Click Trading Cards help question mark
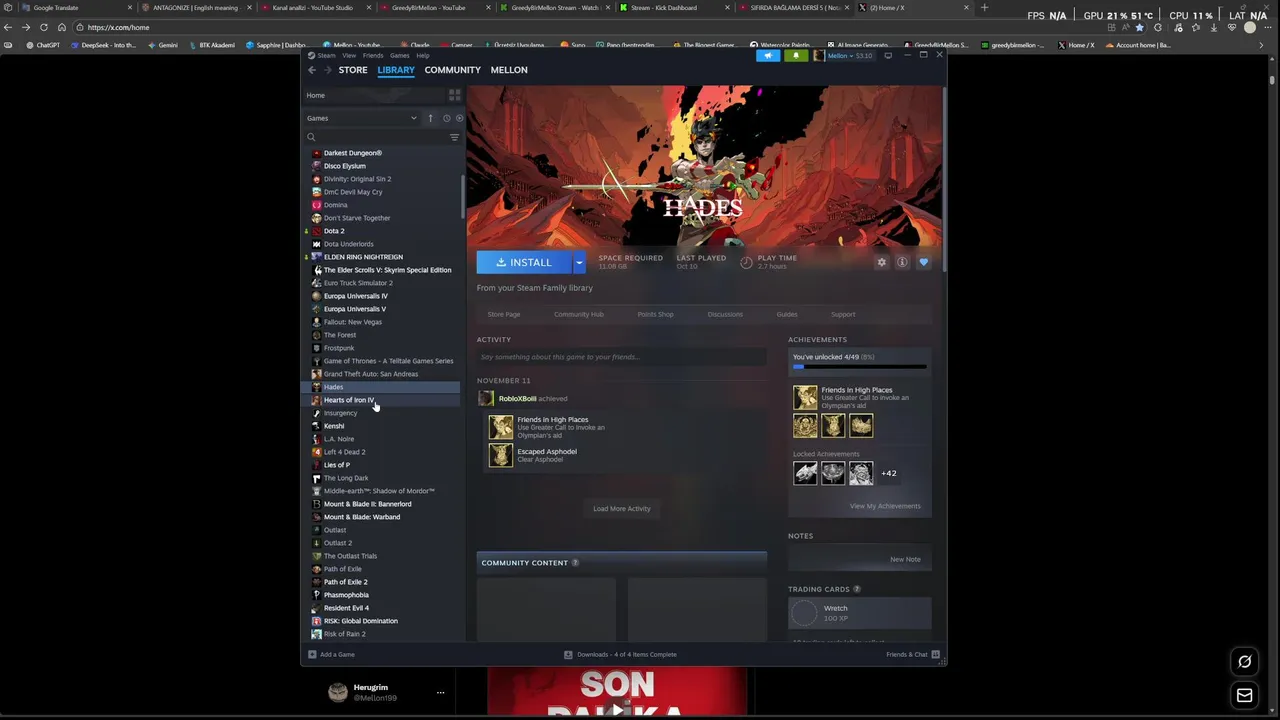This screenshot has height=720, width=1280. click(x=857, y=589)
